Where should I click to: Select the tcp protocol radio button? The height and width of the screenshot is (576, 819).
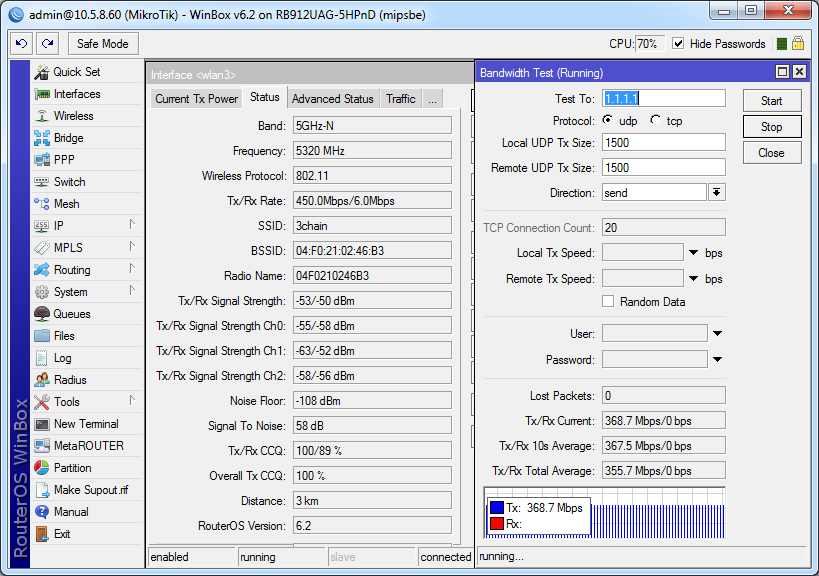pos(655,120)
